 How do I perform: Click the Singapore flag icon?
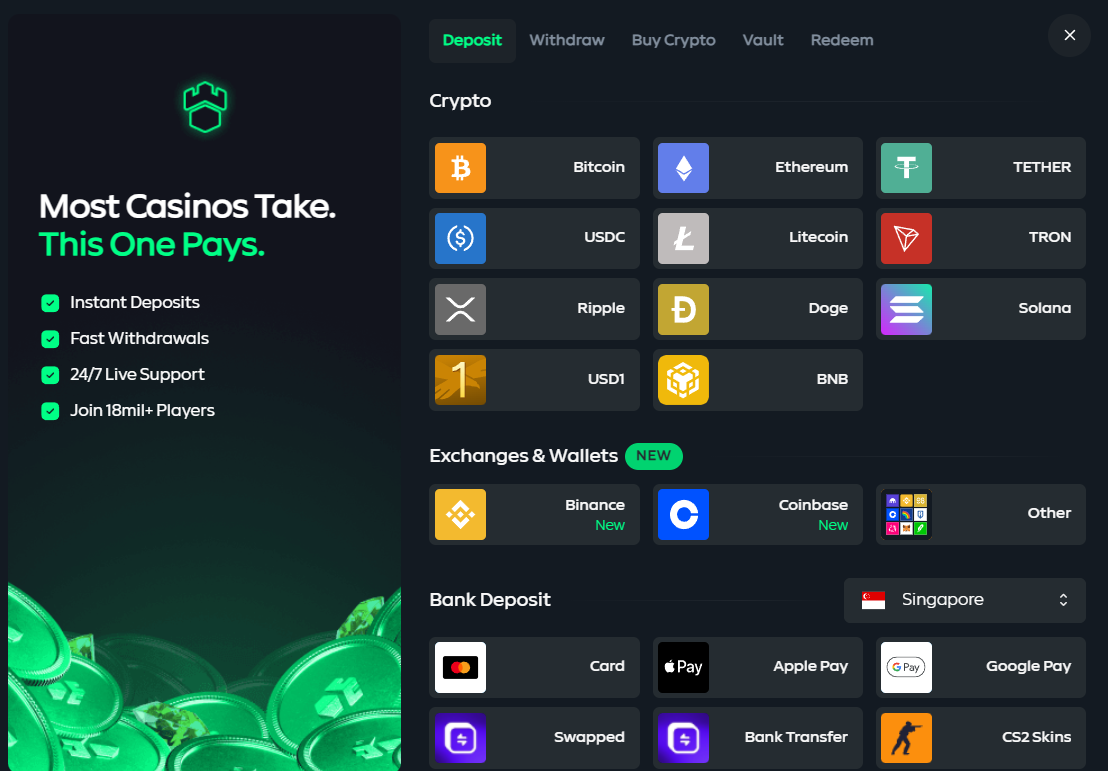[x=873, y=600]
